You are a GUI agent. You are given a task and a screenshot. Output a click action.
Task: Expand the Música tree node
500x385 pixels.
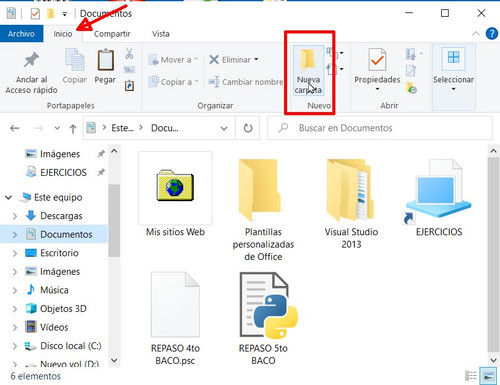click(15, 290)
